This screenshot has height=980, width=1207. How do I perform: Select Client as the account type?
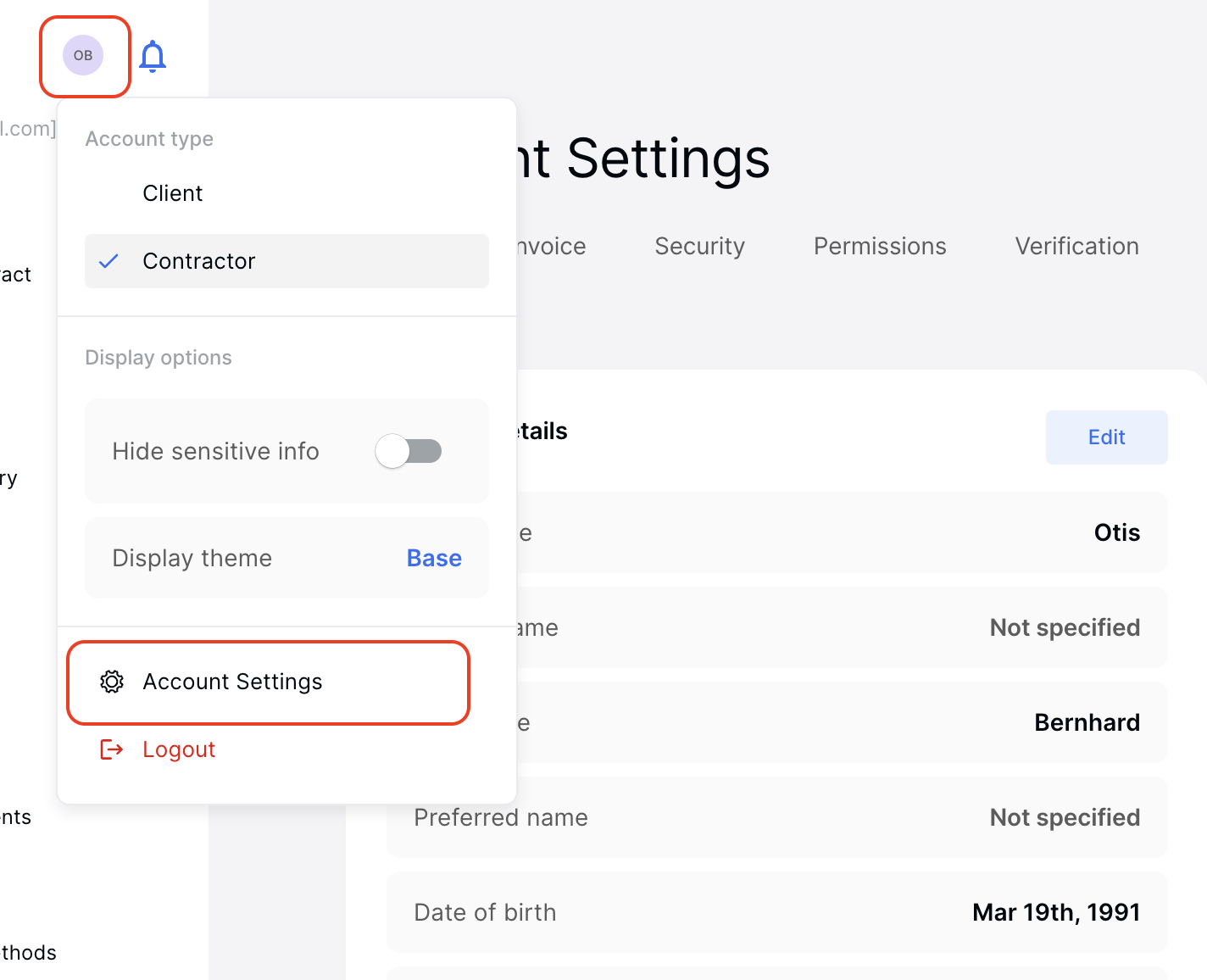click(173, 193)
